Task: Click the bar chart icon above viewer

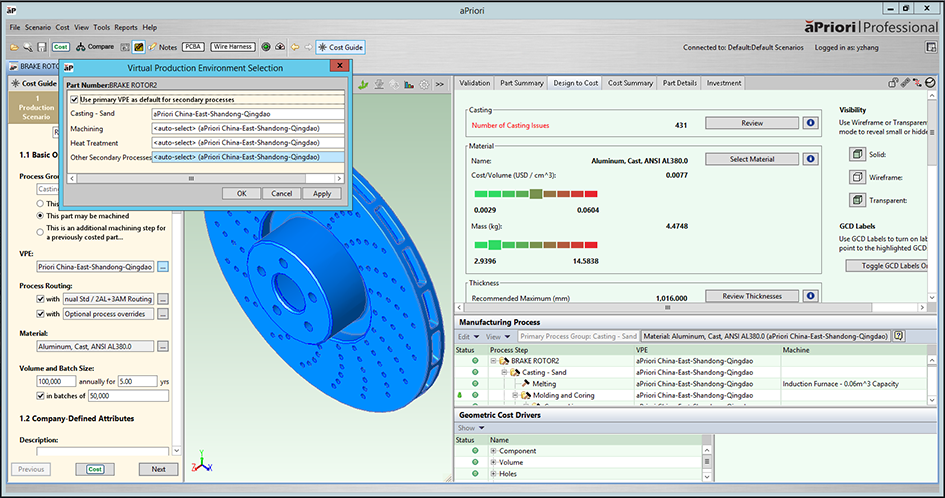Action: tap(409, 84)
